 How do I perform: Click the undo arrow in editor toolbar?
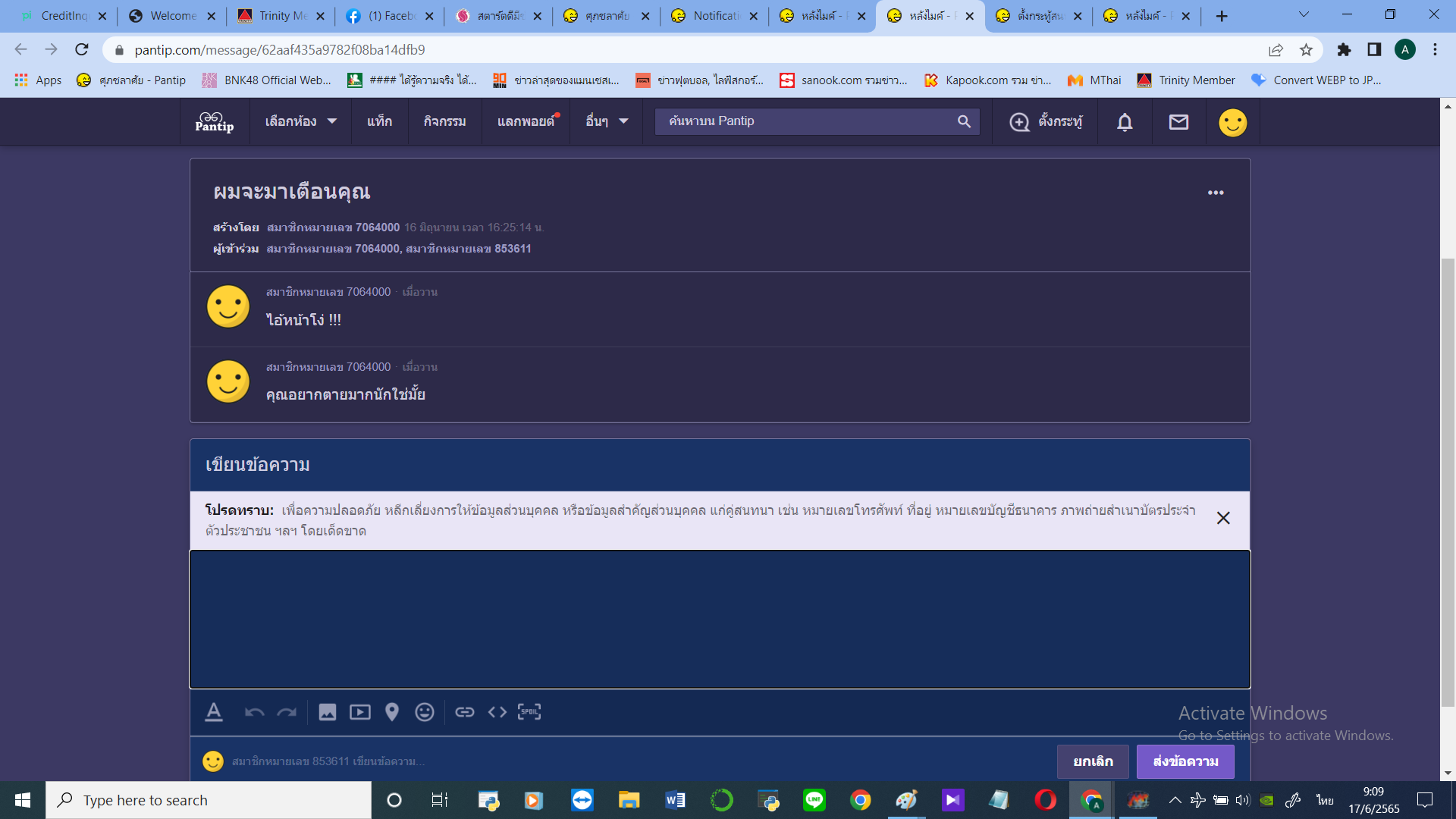(x=254, y=712)
